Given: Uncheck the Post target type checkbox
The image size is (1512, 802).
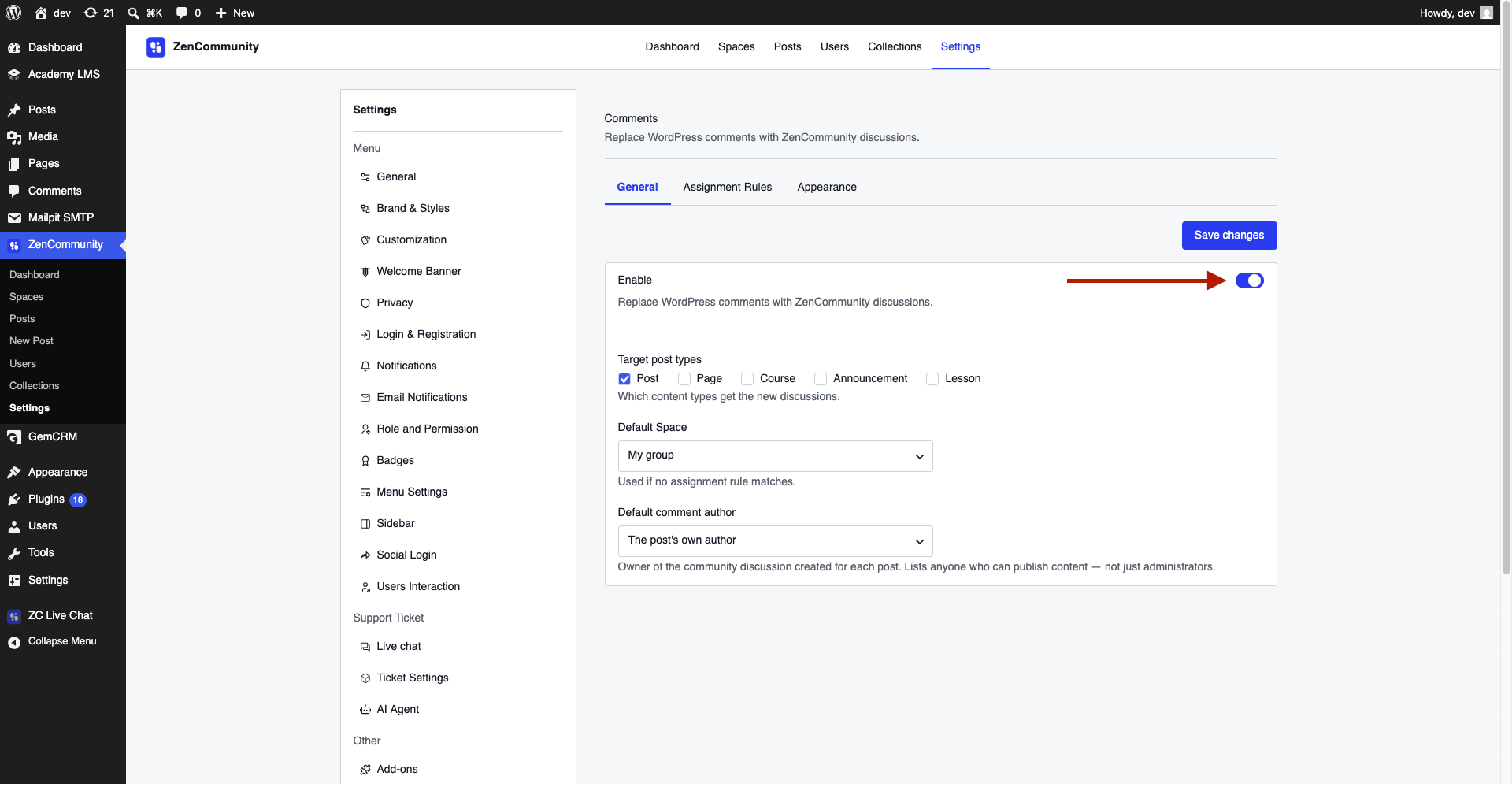Looking at the screenshot, I should pyautogui.click(x=624, y=379).
